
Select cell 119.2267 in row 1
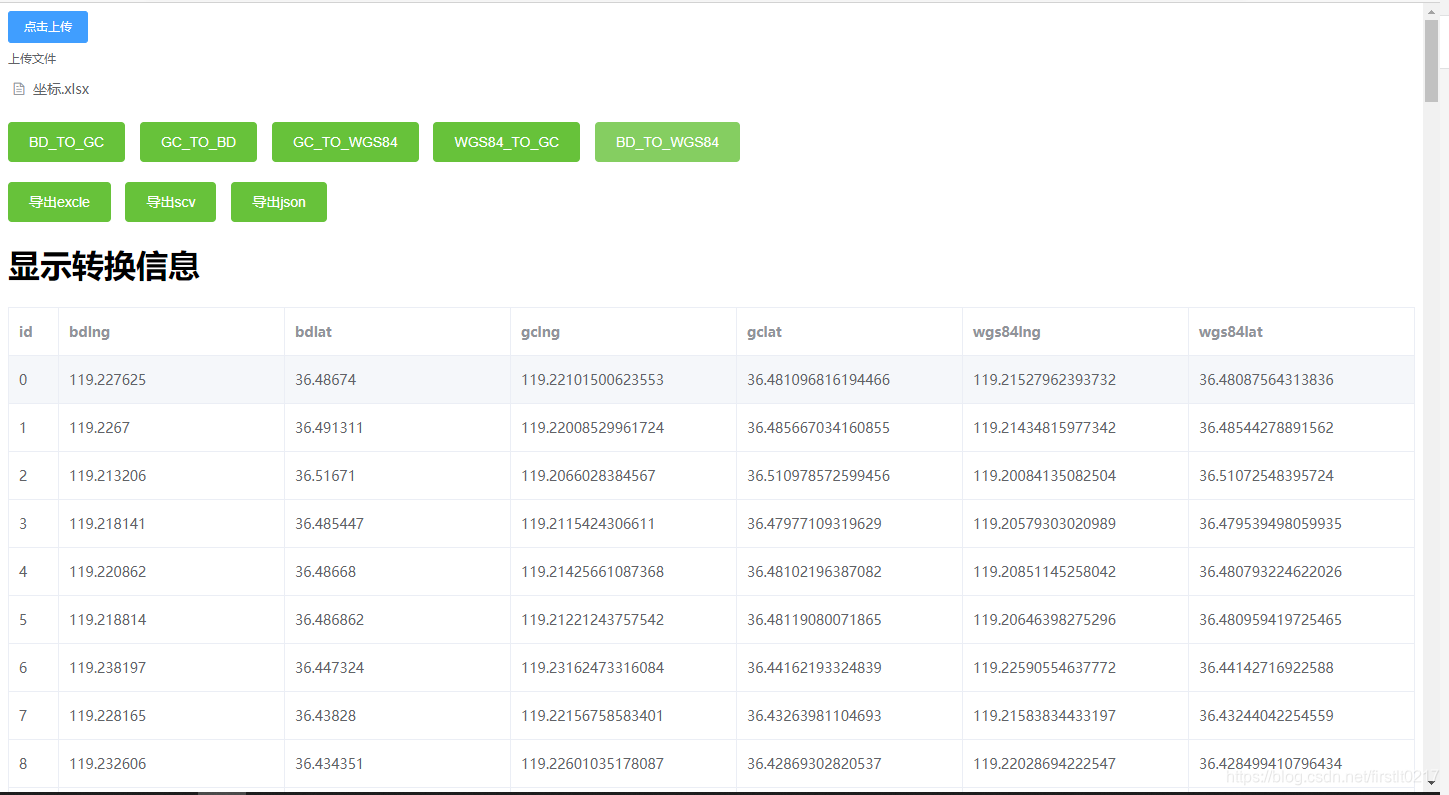pos(172,428)
